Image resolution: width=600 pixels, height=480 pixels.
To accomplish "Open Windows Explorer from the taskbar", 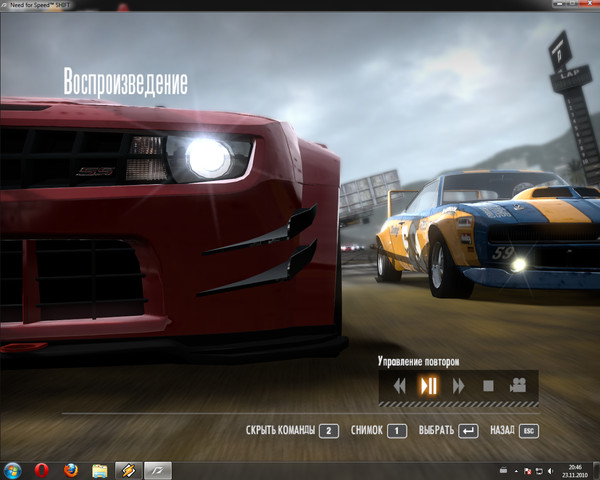I will tap(100, 471).
